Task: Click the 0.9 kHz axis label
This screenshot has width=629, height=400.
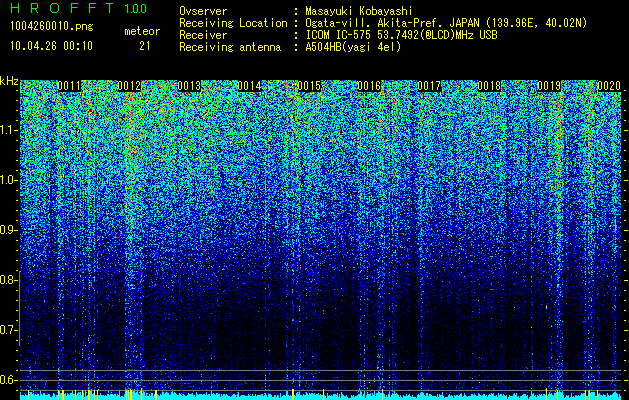Action: pyautogui.click(x=8, y=230)
